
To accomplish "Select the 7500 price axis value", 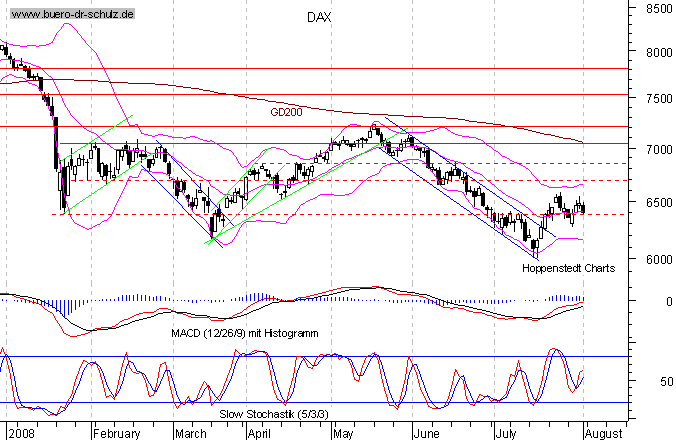I will (x=655, y=99).
